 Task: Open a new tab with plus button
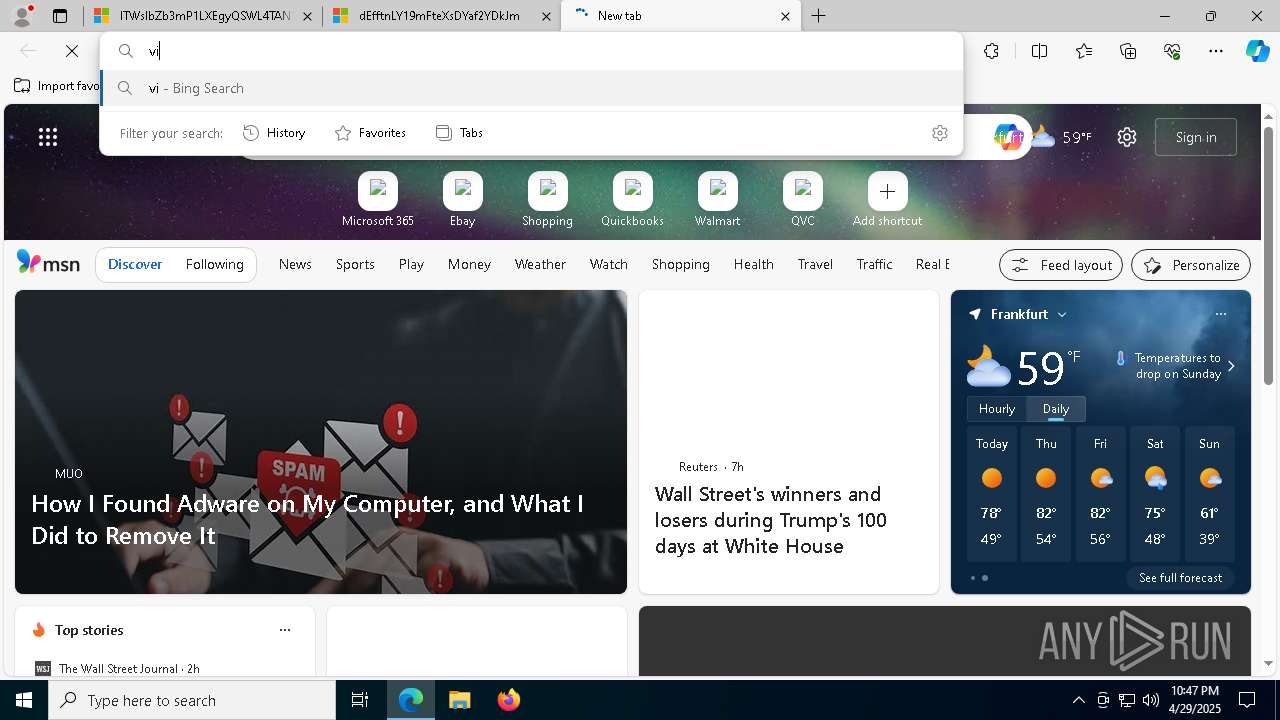pyautogui.click(x=818, y=16)
